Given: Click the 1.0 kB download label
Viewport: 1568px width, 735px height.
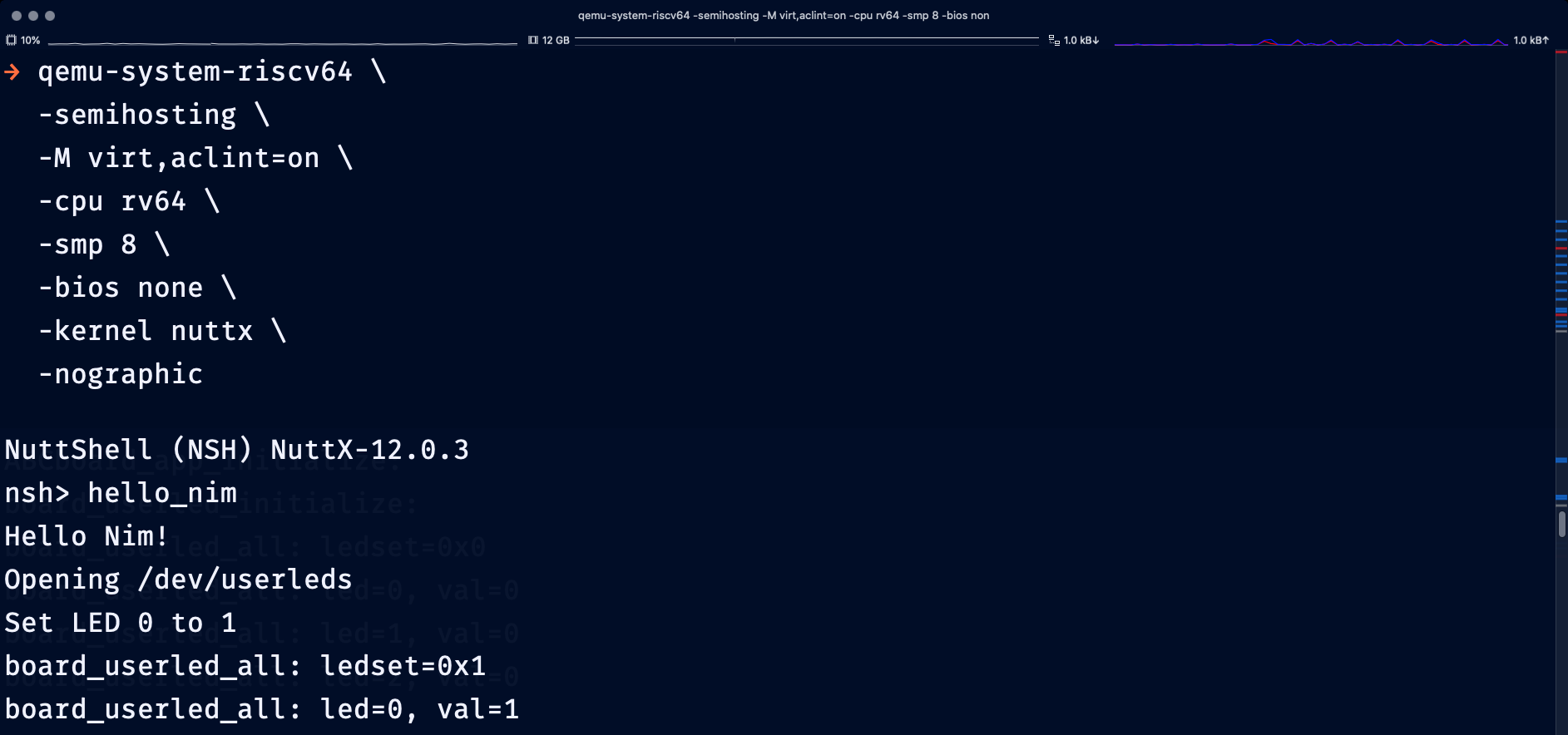Looking at the screenshot, I should [1081, 40].
